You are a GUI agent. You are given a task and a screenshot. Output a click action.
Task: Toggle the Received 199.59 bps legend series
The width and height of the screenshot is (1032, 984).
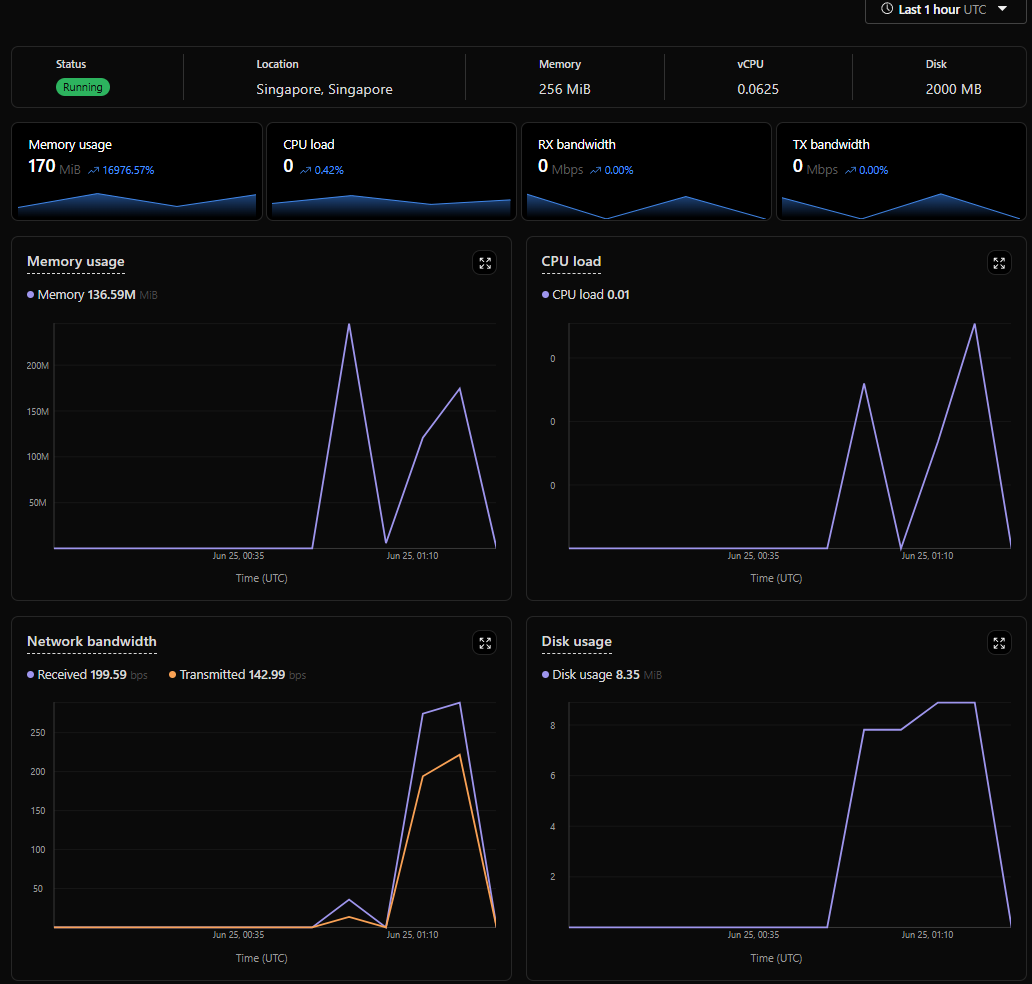[x=87, y=675]
